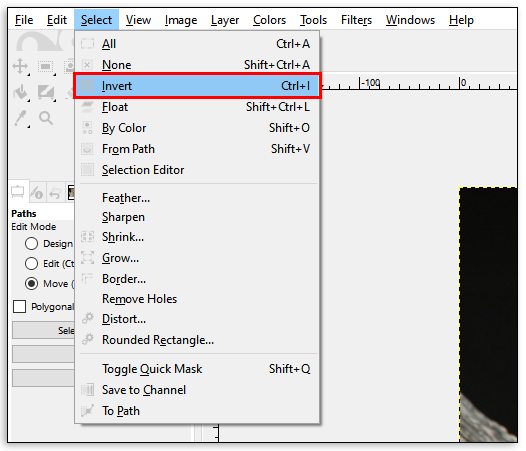Select the Move tool icon
Screen dimensions: 526x451
[x=20, y=66]
